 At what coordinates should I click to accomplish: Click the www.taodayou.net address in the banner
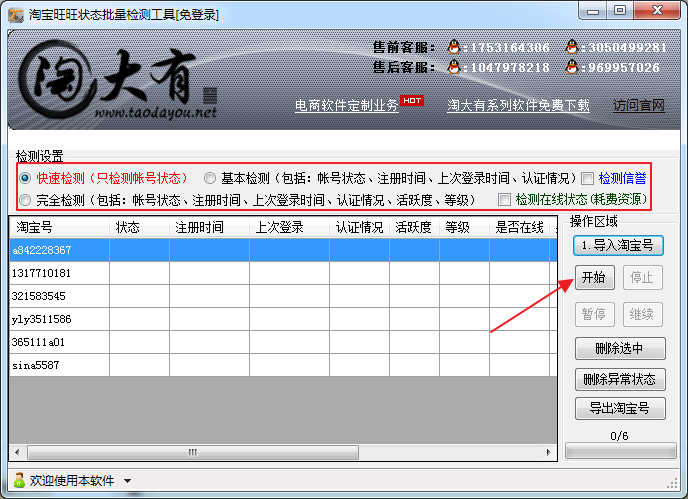point(156,113)
